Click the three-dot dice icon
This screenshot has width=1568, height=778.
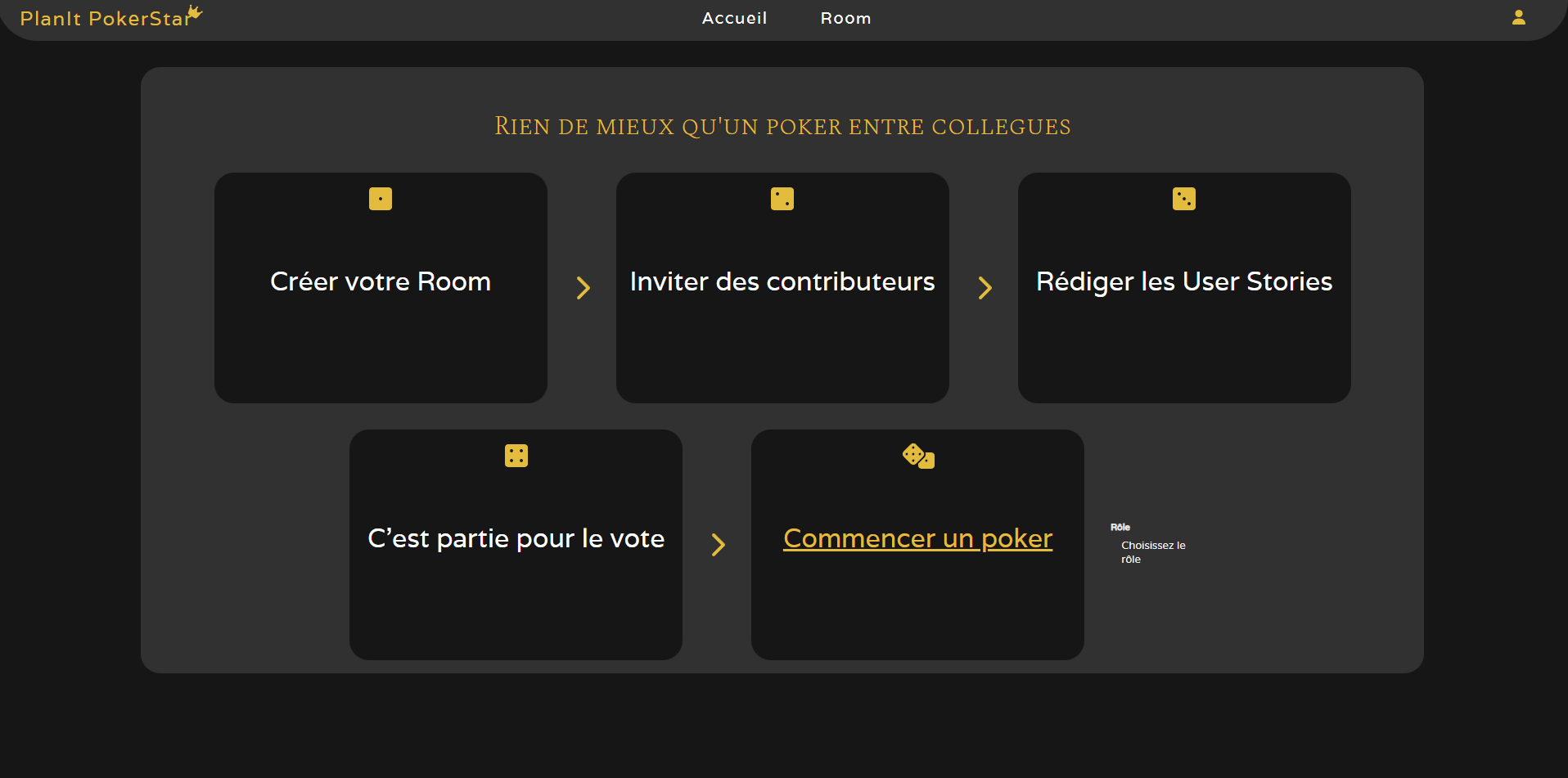[x=1184, y=199]
